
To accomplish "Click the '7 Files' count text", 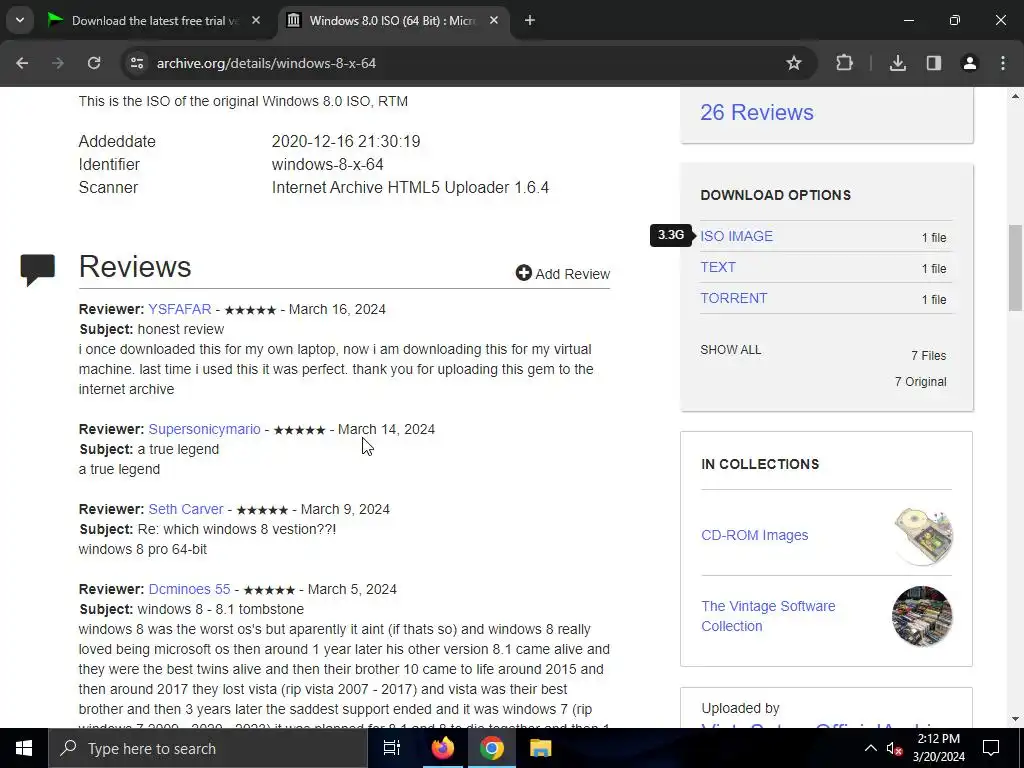I will pyautogui.click(x=929, y=356).
